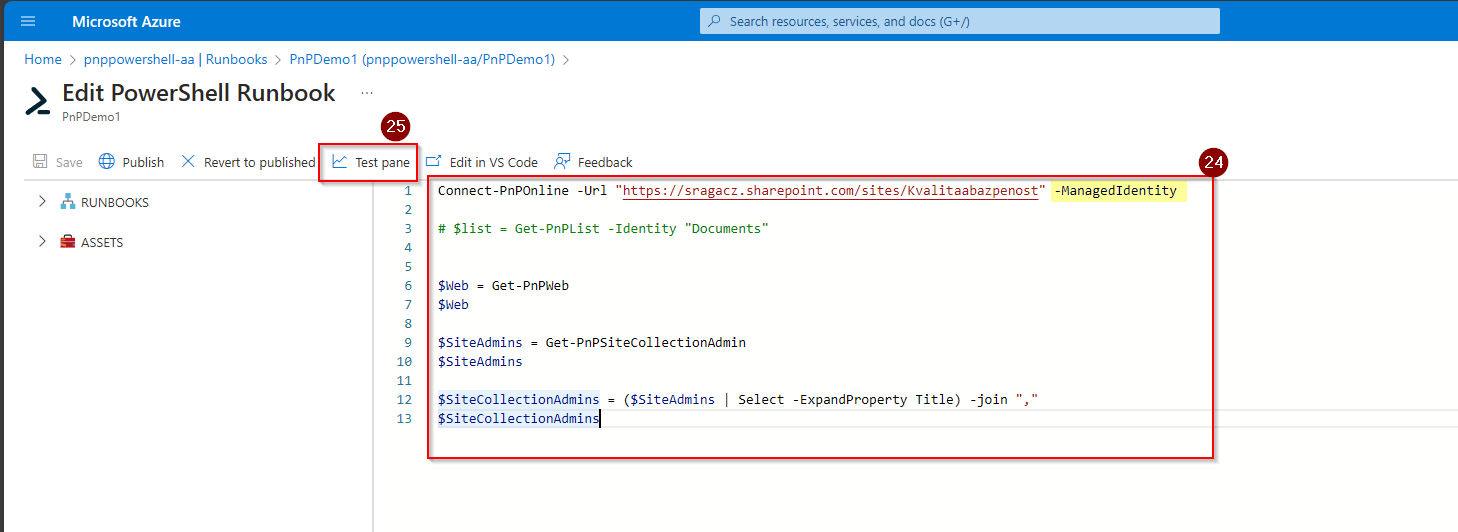The width and height of the screenshot is (1458, 532).
Task: Click the PnPDemo1 subtitle under heading
Action: [91, 117]
